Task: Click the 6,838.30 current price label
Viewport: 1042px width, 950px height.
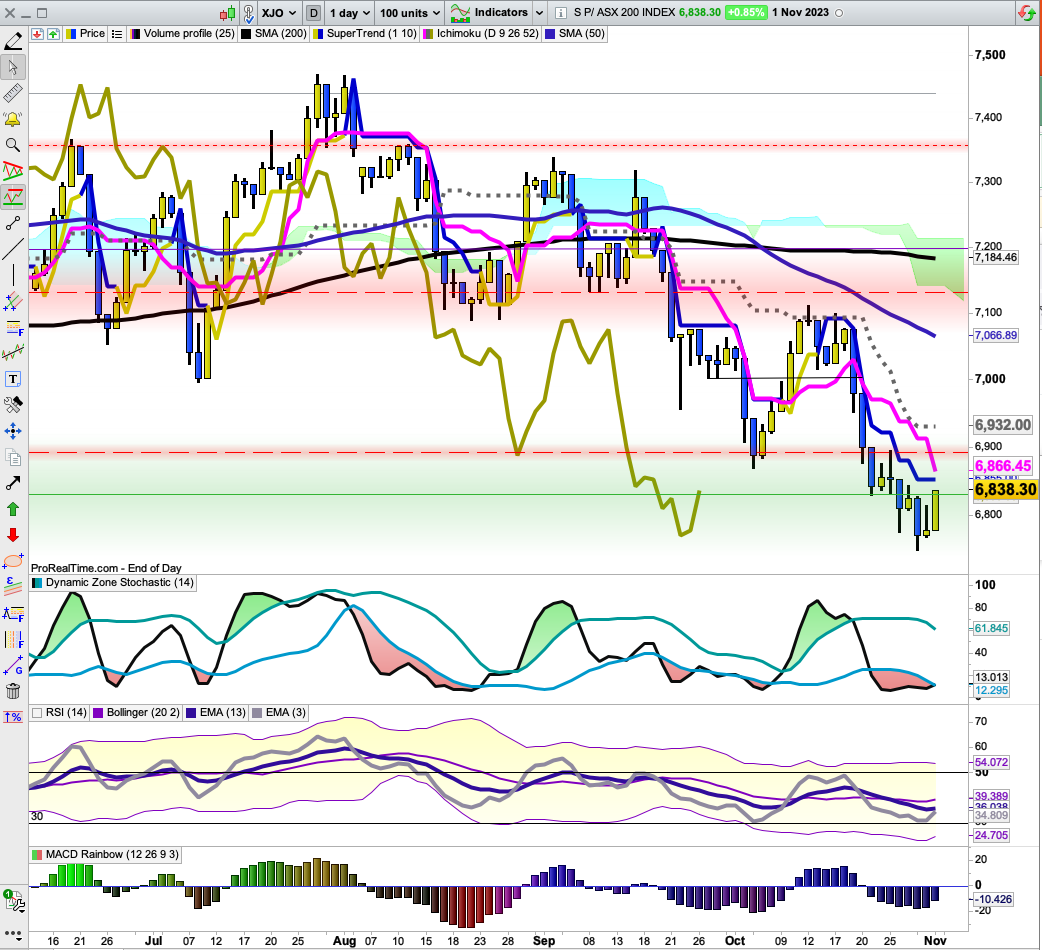Action: 1005,490
